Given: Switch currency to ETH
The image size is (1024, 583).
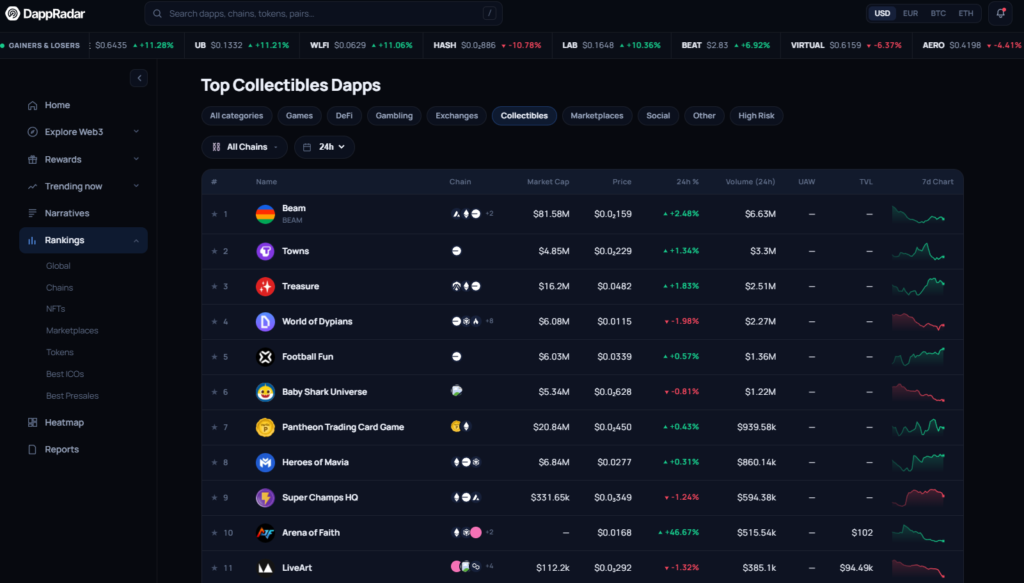Looking at the screenshot, I should point(966,13).
